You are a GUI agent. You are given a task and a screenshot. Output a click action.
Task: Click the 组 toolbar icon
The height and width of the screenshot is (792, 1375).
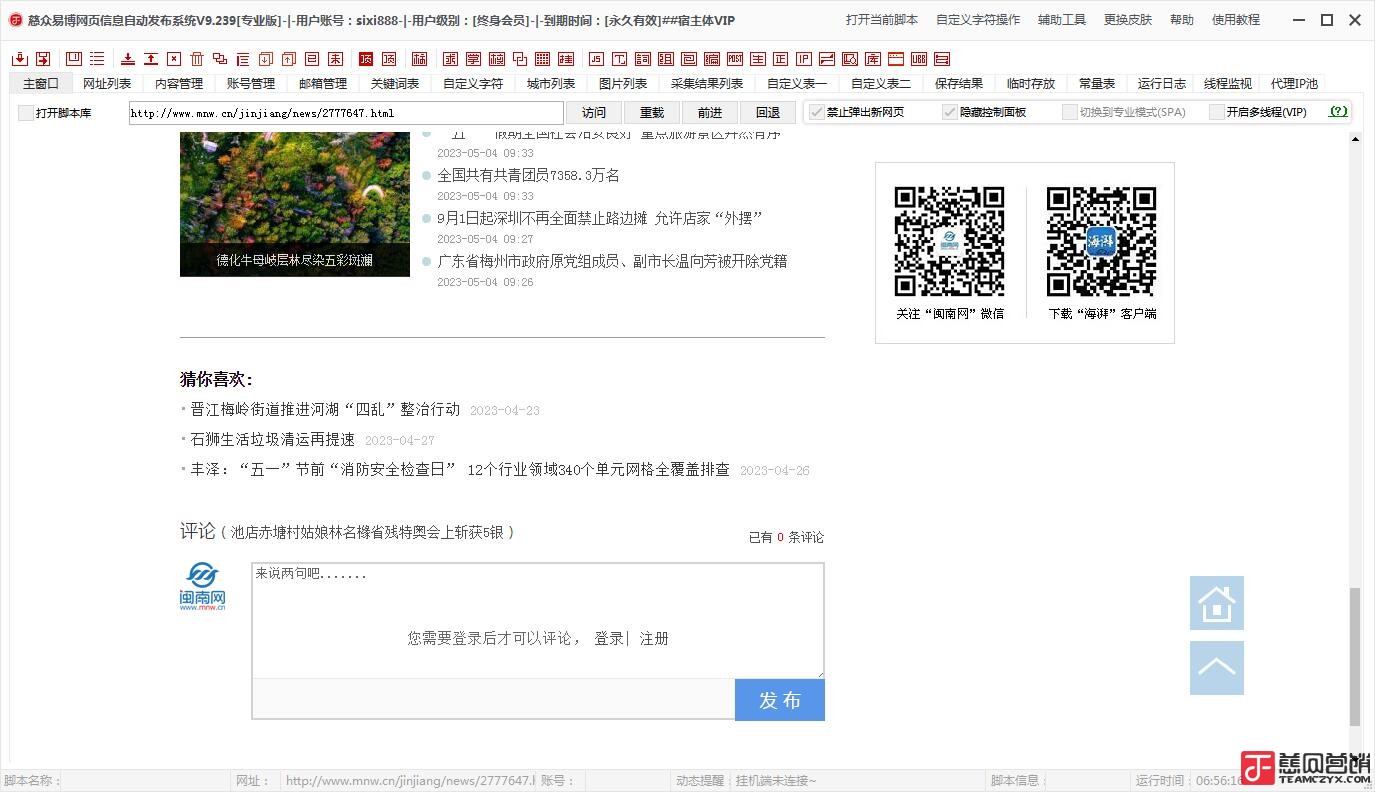click(x=666, y=59)
